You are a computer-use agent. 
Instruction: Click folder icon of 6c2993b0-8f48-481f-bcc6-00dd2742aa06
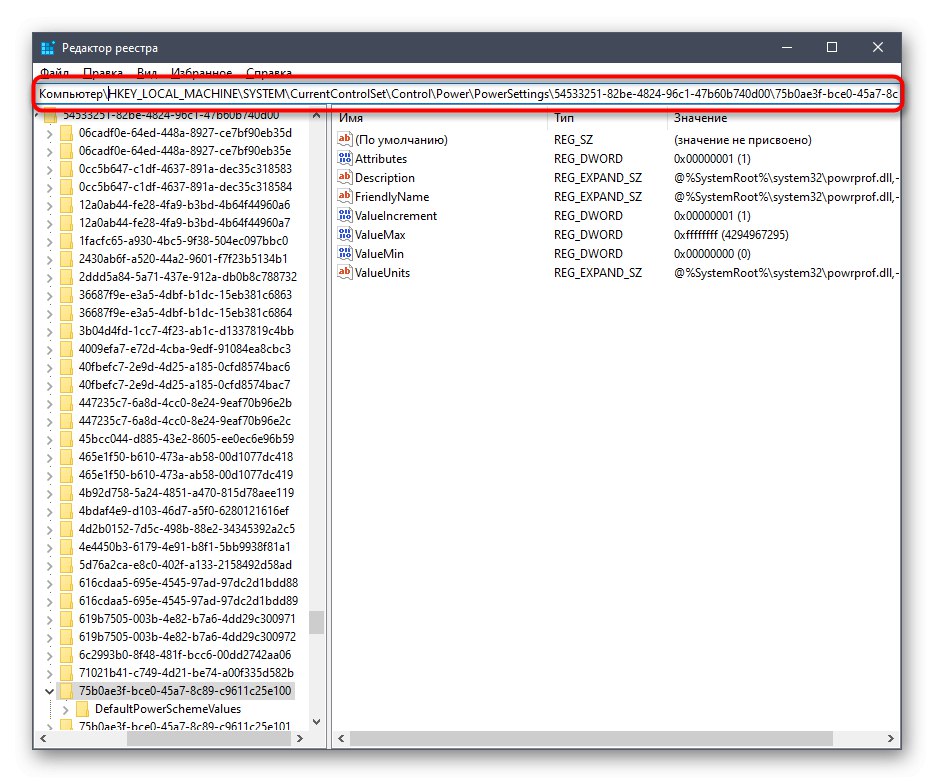coord(67,655)
